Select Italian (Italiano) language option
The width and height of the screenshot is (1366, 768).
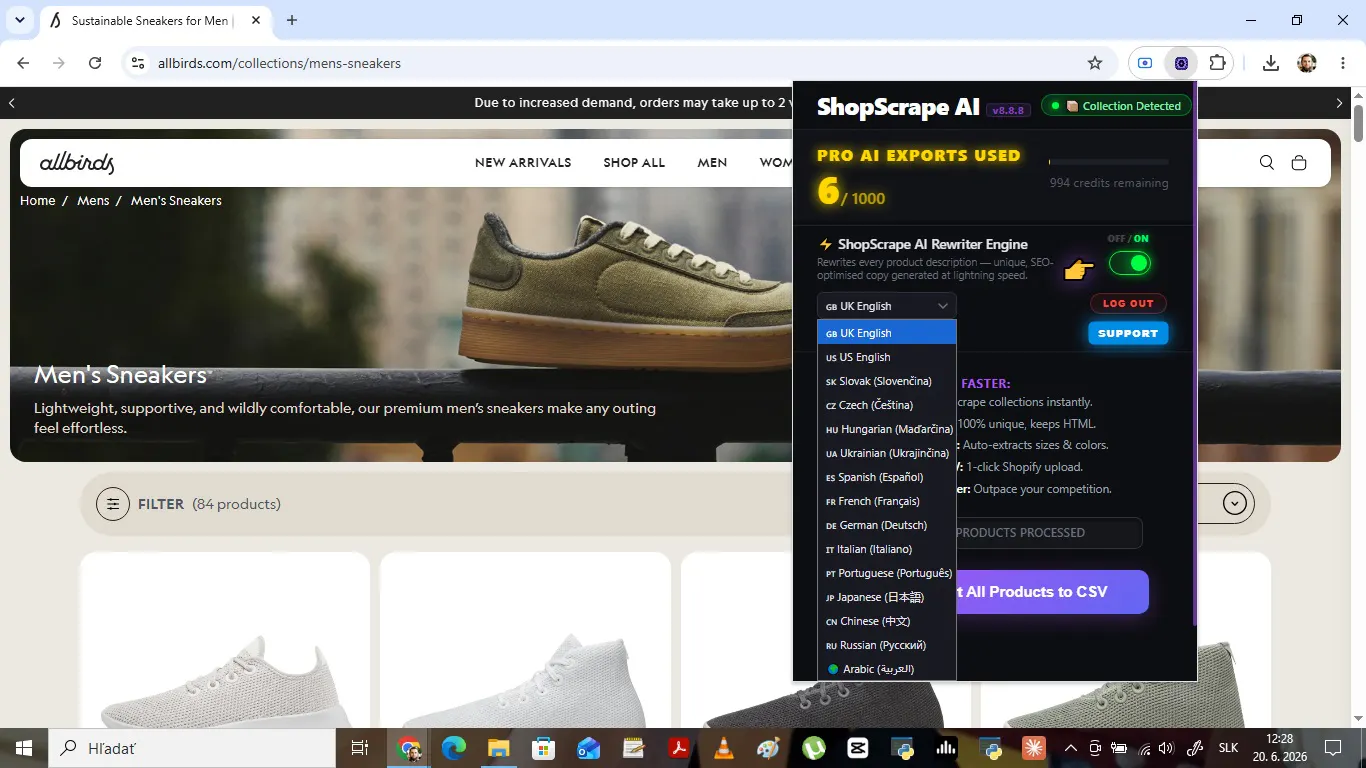[886, 549]
